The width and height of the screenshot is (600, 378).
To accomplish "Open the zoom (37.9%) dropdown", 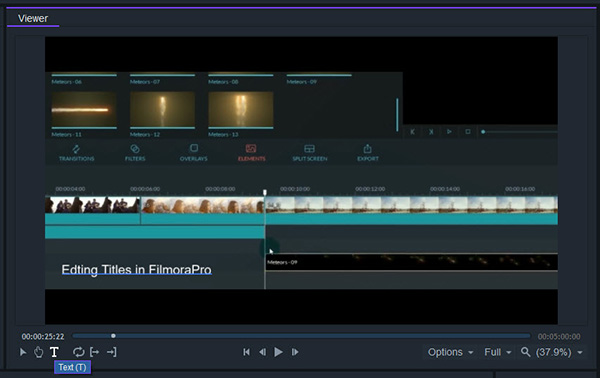I will click(x=559, y=352).
